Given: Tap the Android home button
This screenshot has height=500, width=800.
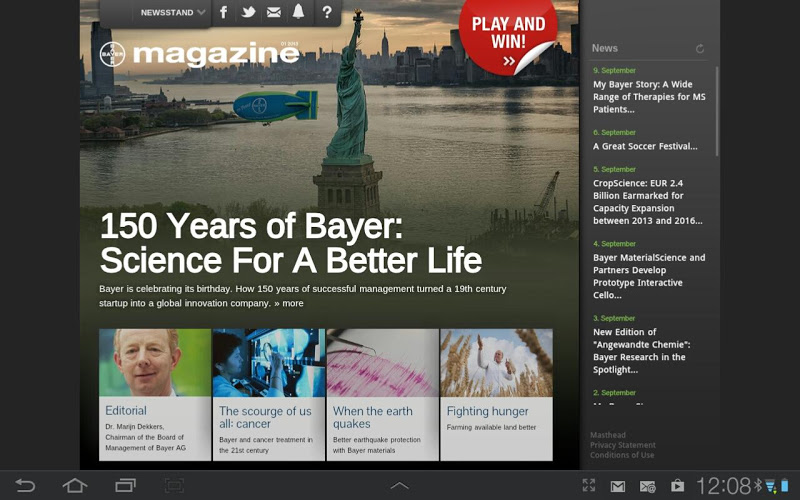Looking at the screenshot, I should (75, 485).
